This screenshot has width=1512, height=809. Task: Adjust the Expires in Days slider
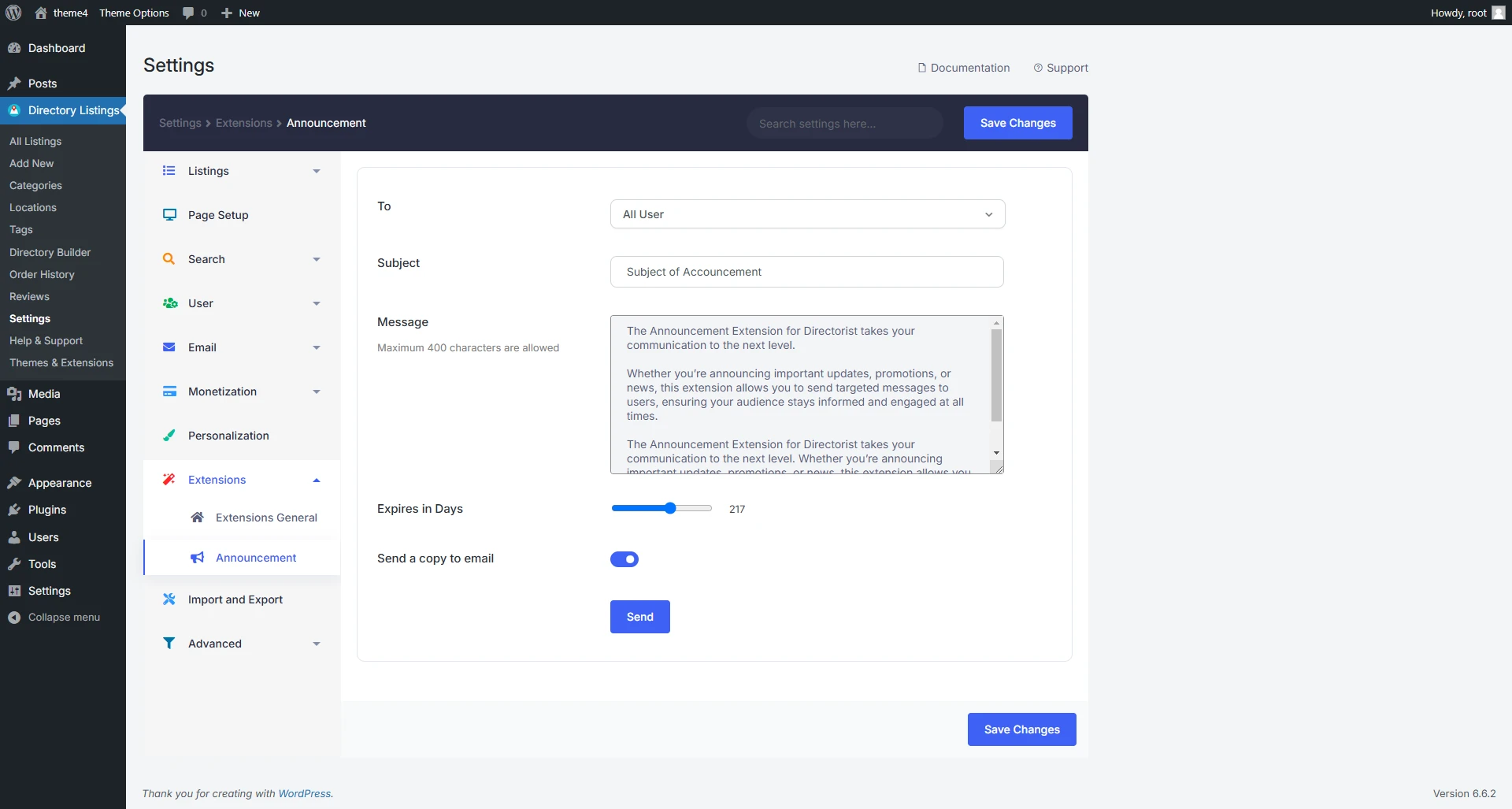[670, 509]
